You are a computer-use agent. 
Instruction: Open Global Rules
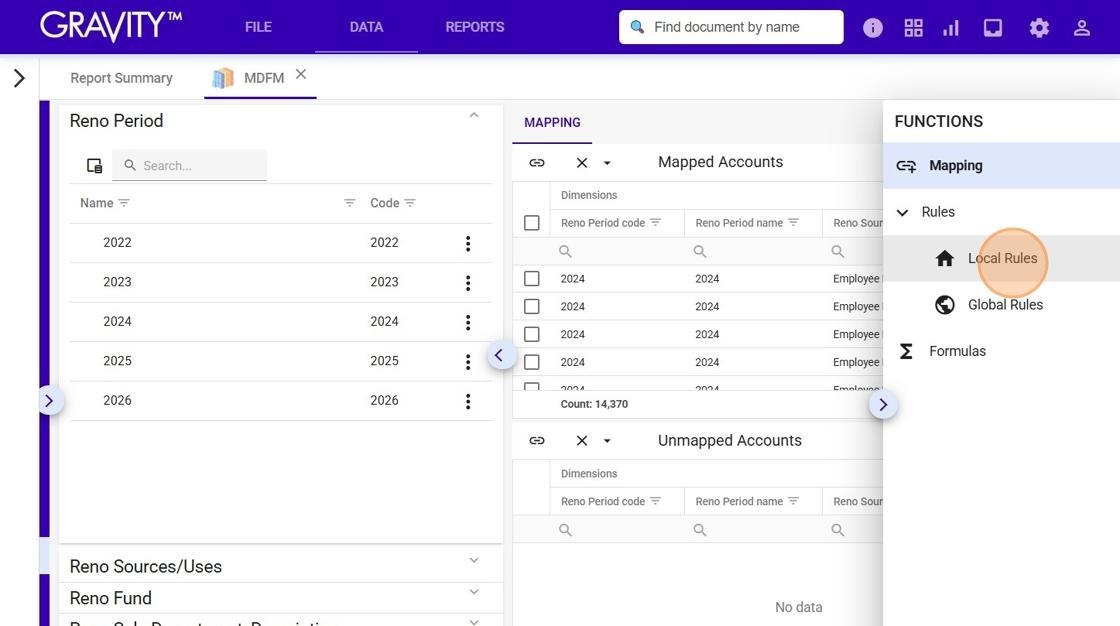(1005, 305)
